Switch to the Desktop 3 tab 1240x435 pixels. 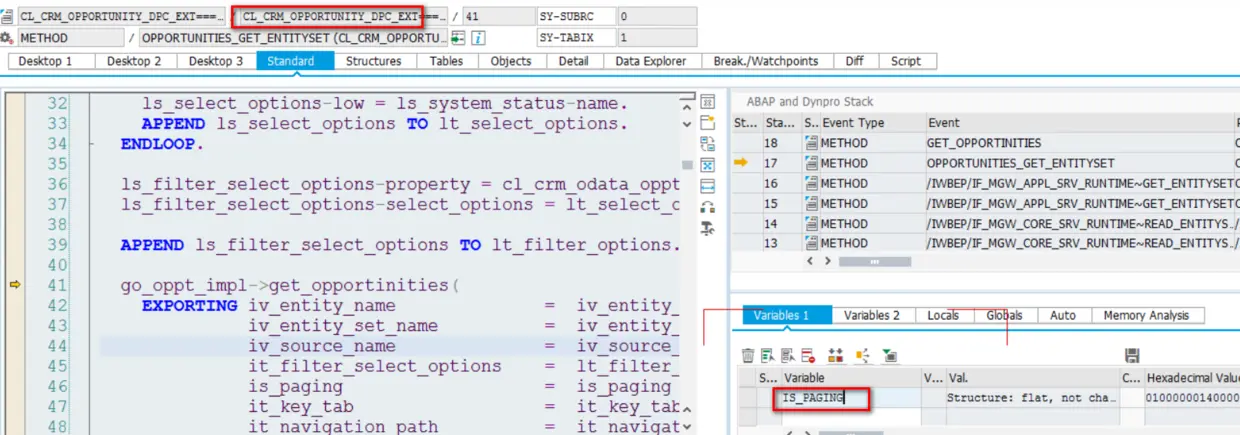(x=216, y=61)
